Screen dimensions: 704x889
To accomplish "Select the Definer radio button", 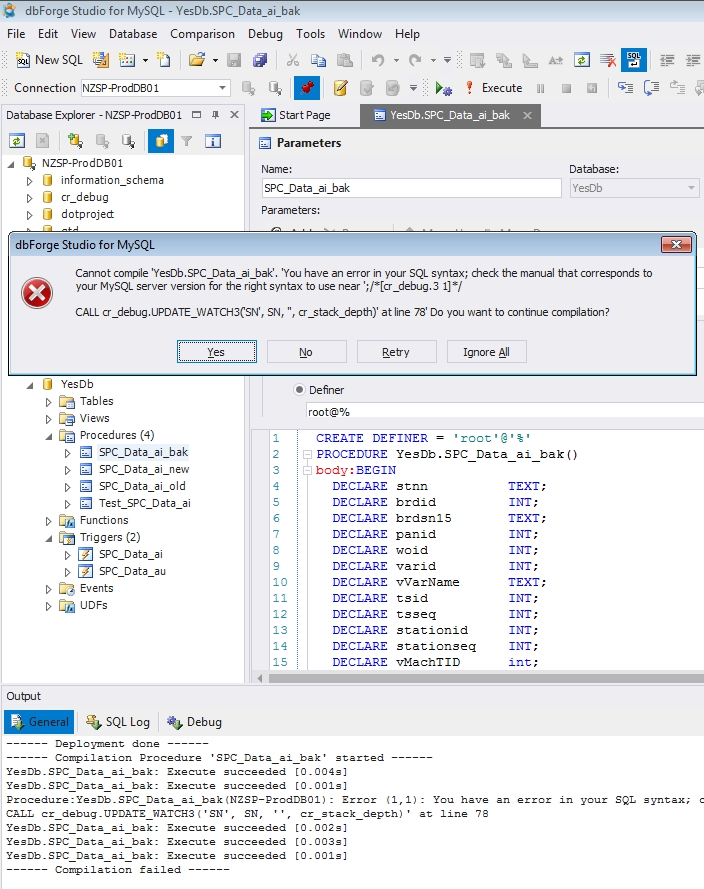I will tap(299, 390).
